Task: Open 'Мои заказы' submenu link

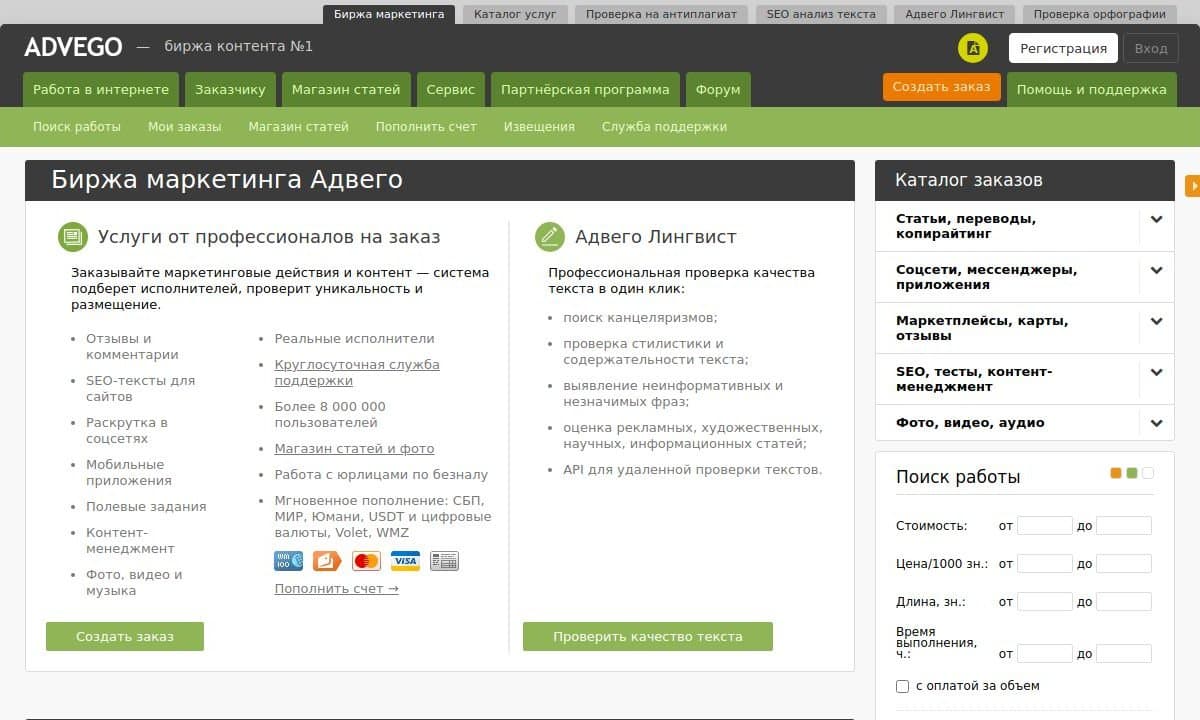Action: [x=185, y=127]
